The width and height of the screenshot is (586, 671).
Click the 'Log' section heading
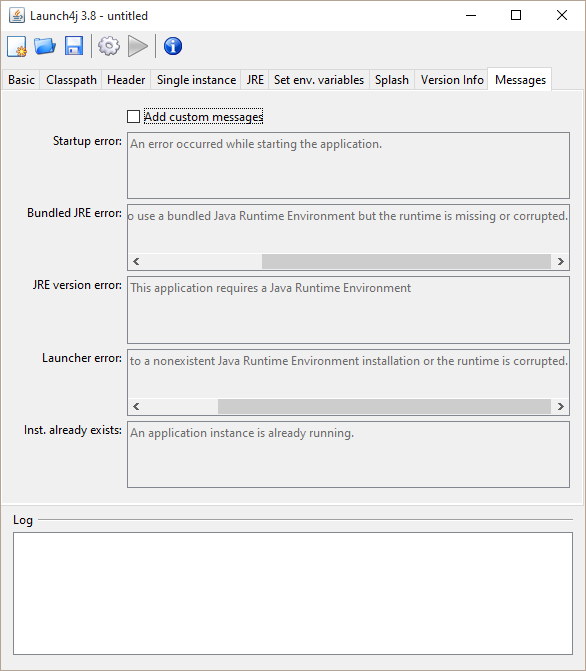click(x=23, y=520)
